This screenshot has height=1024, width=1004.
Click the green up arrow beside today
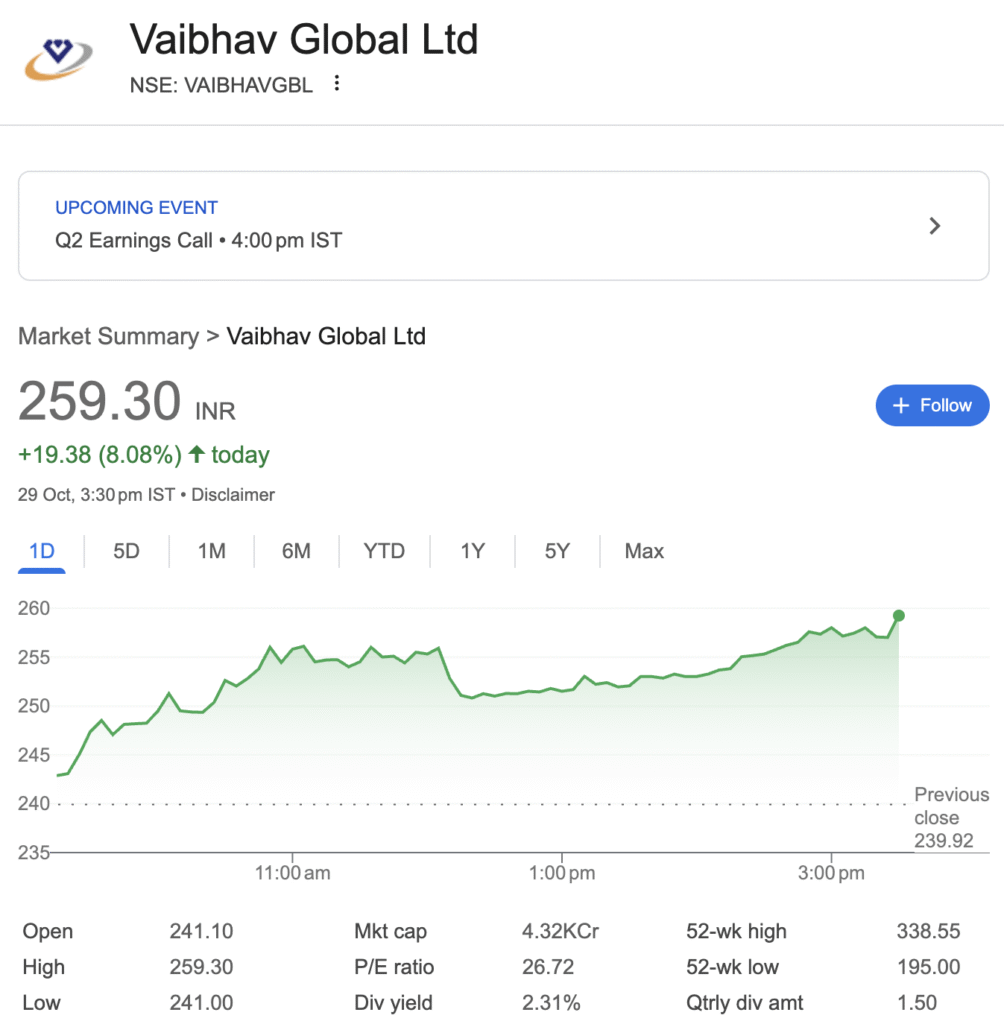pos(196,455)
